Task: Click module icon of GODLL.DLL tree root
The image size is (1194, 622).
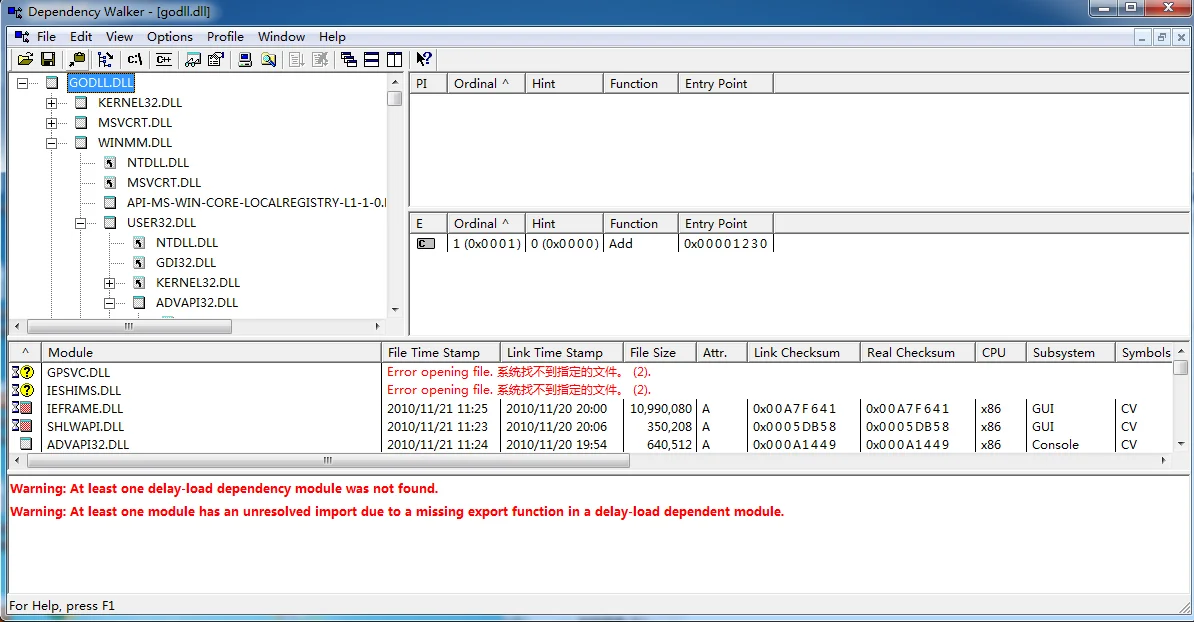Action: pos(52,82)
